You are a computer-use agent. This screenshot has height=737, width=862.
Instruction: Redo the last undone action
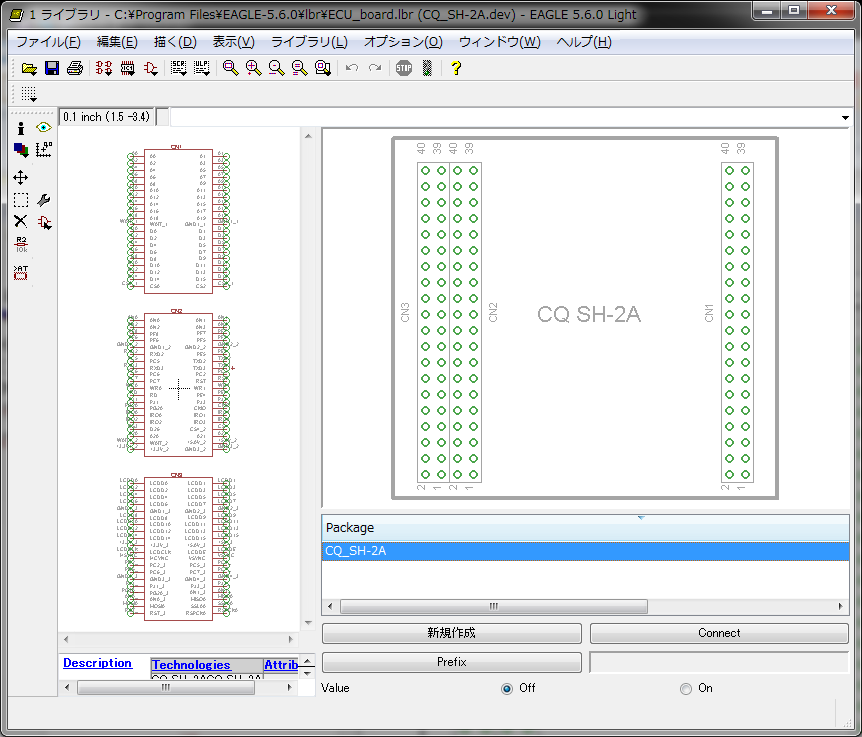(375, 68)
